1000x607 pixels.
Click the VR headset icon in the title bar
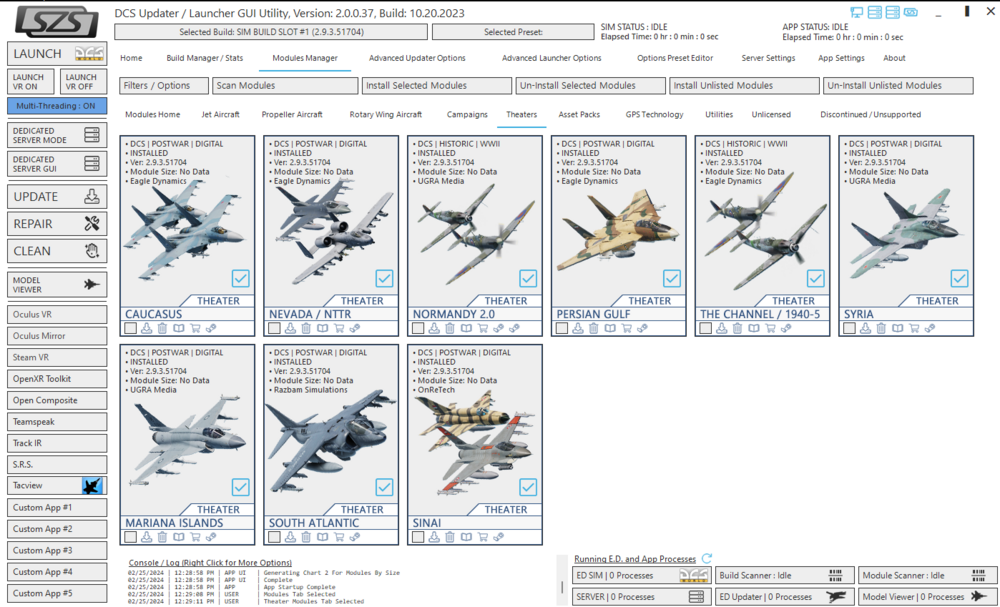(911, 13)
